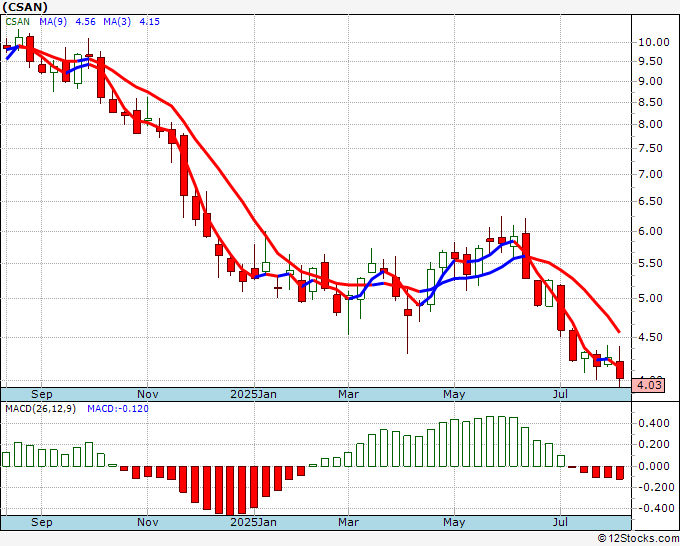The image size is (680, 546).
Task: Click the MA(3) value 4.15
Action: pyautogui.click(x=149, y=22)
